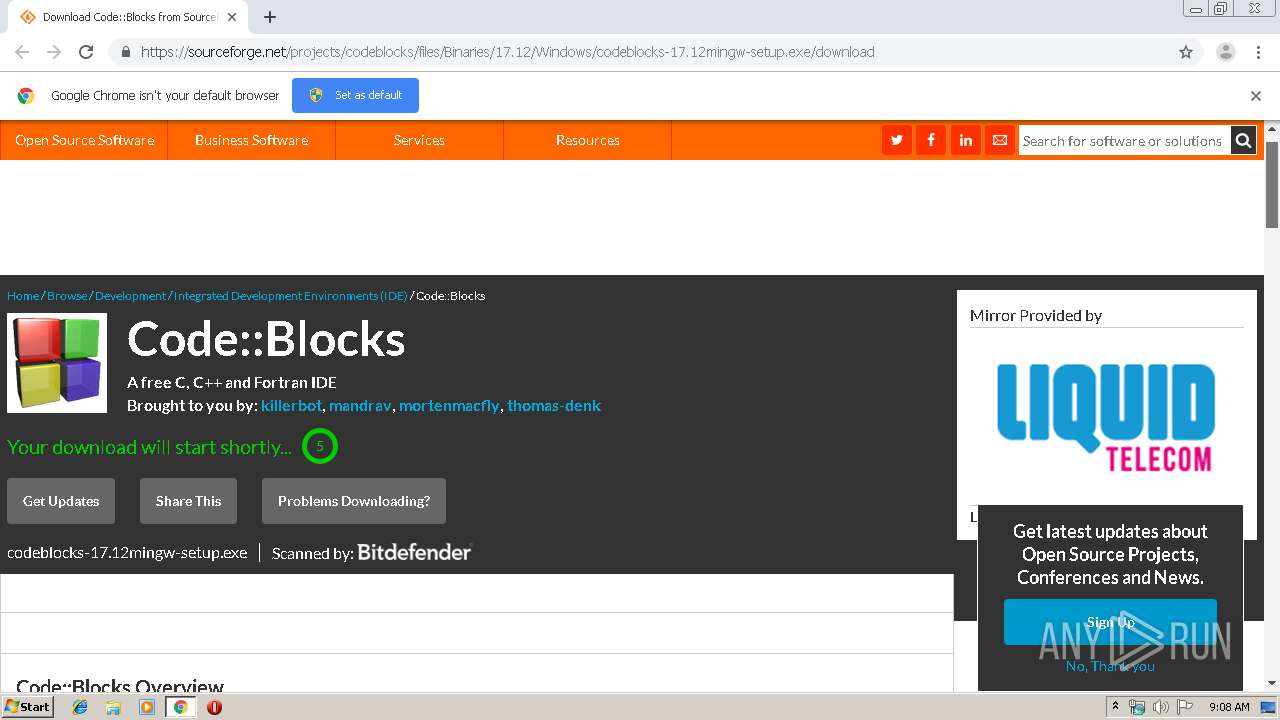Open the Business Software menu
1280x720 pixels.
click(x=251, y=140)
